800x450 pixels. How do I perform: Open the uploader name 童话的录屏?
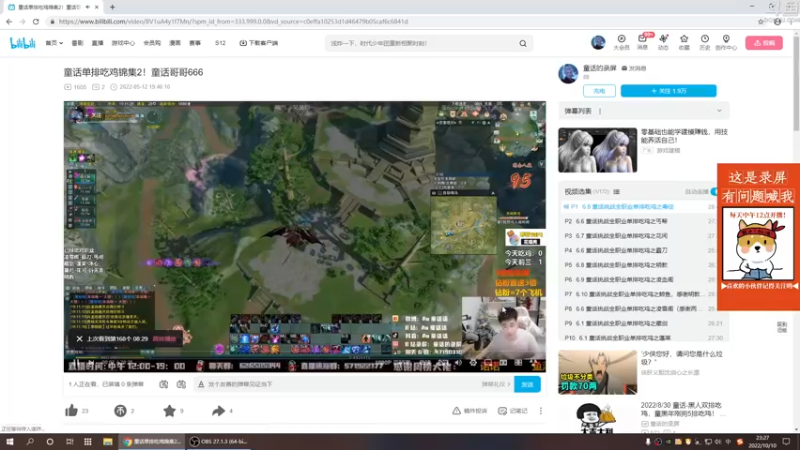[599, 68]
